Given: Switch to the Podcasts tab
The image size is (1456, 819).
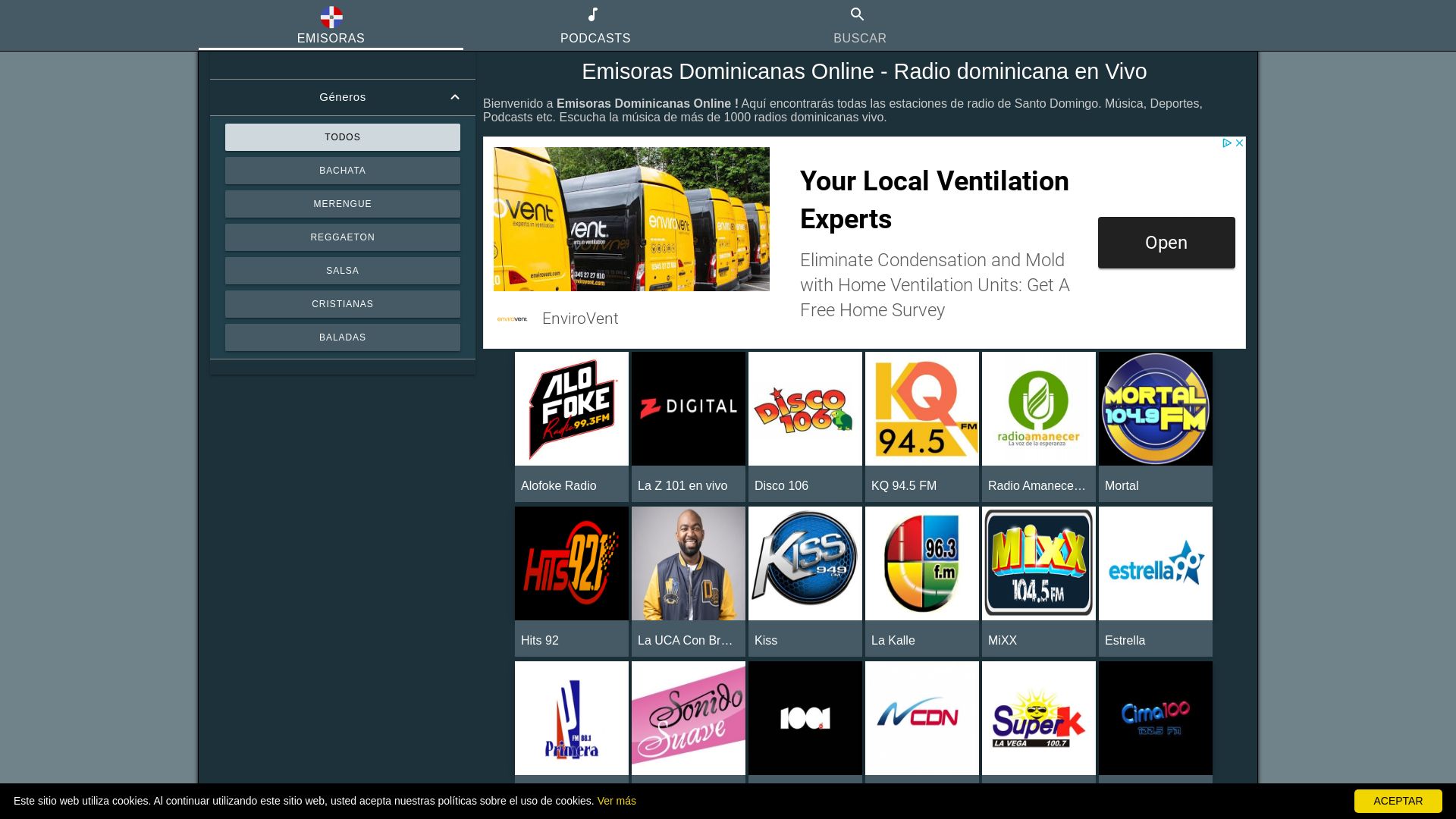Looking at the screenshot, I should [595, 26].
